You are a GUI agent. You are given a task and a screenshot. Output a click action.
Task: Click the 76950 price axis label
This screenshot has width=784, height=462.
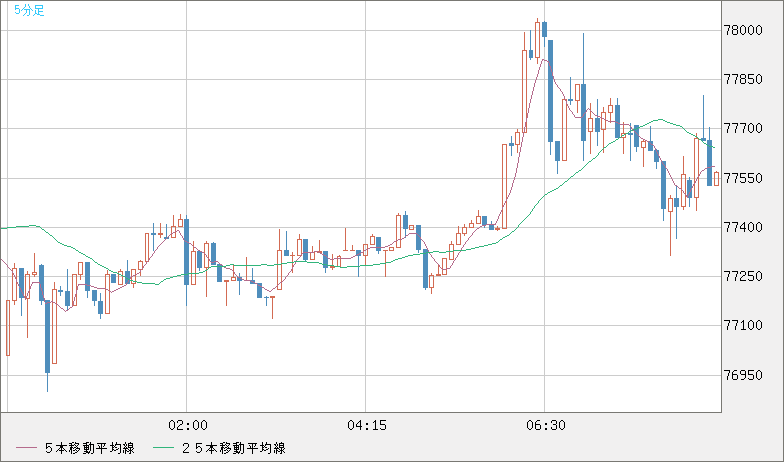[x=744, y=376]
